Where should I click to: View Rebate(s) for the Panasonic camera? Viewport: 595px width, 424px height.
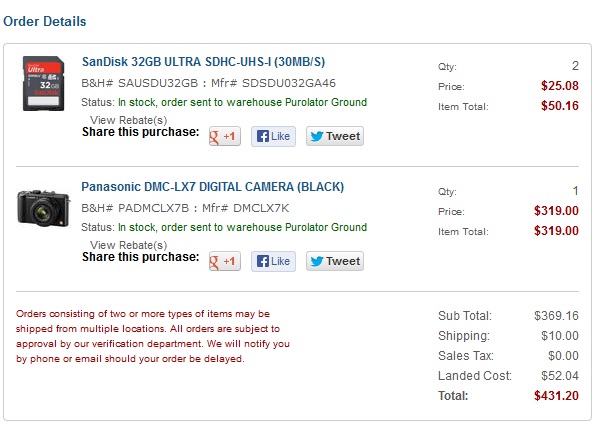[x=128, y=245]
